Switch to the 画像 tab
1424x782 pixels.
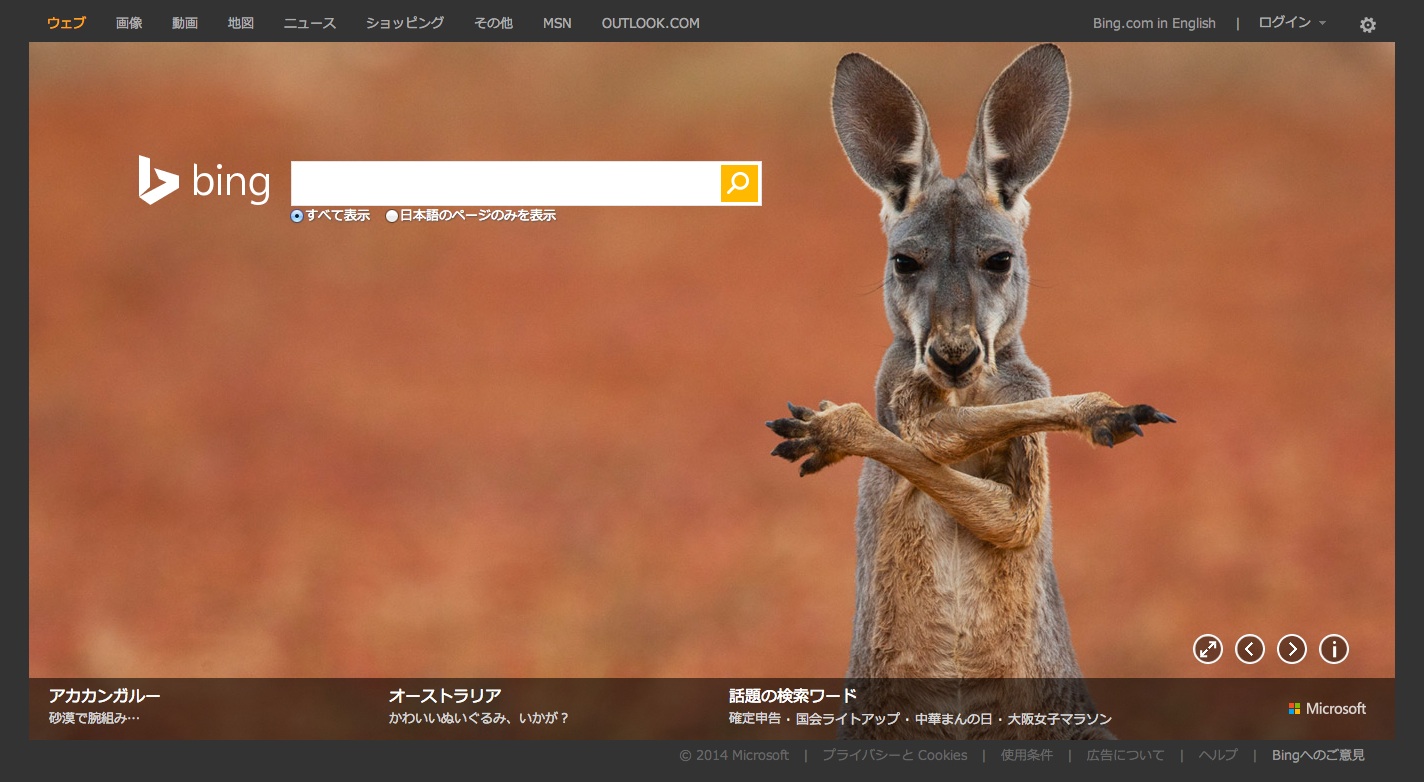(x=129, y=23)
